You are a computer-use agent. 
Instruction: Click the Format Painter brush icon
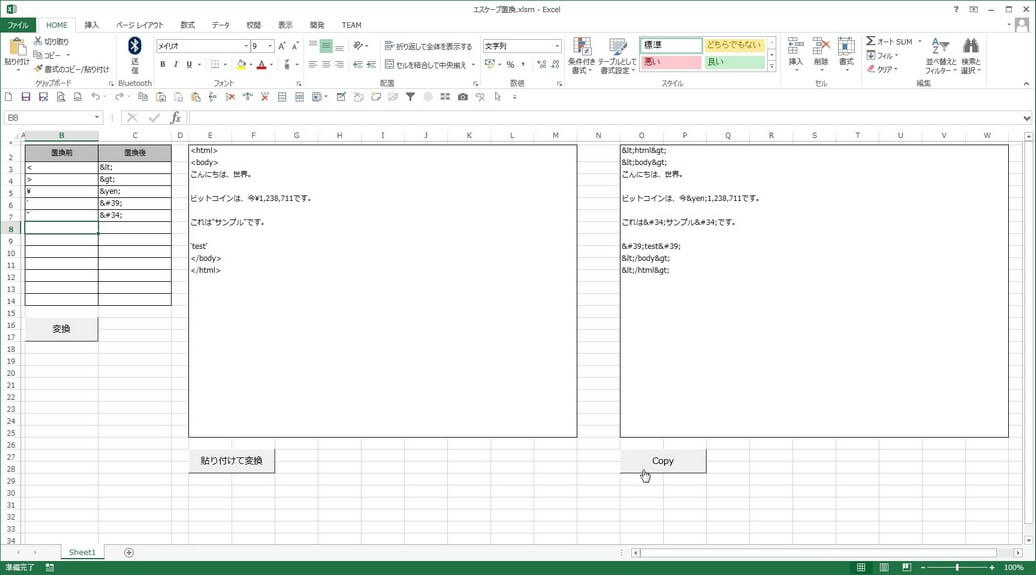(39, 69)
